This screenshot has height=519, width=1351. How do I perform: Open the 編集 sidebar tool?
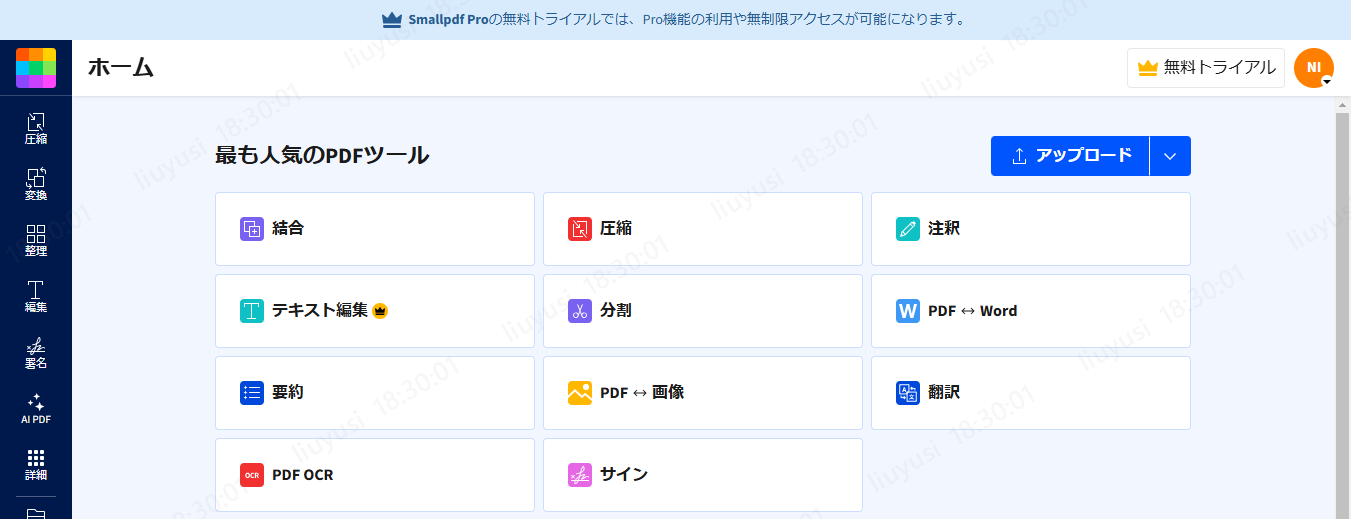pyautogui.click(x=36, y=297)
